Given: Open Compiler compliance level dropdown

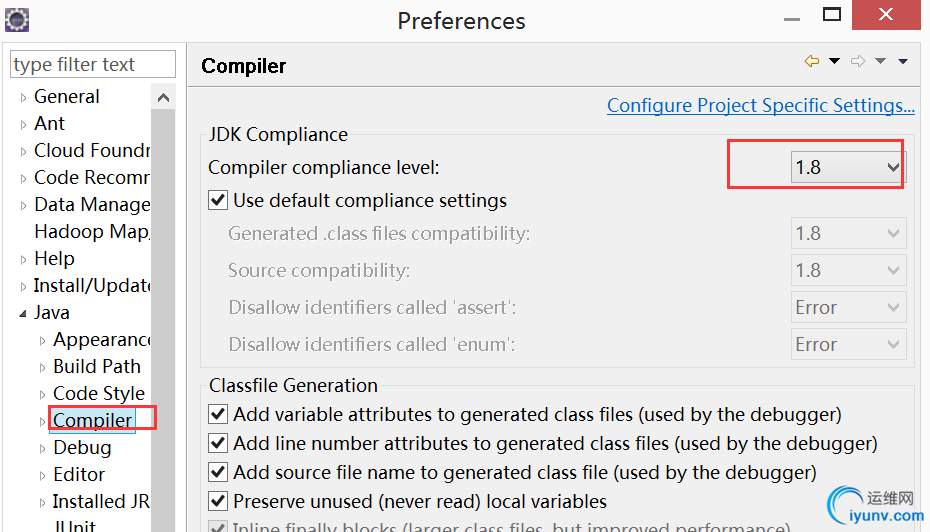Looking at the screenshot, I should click(847, 168).
